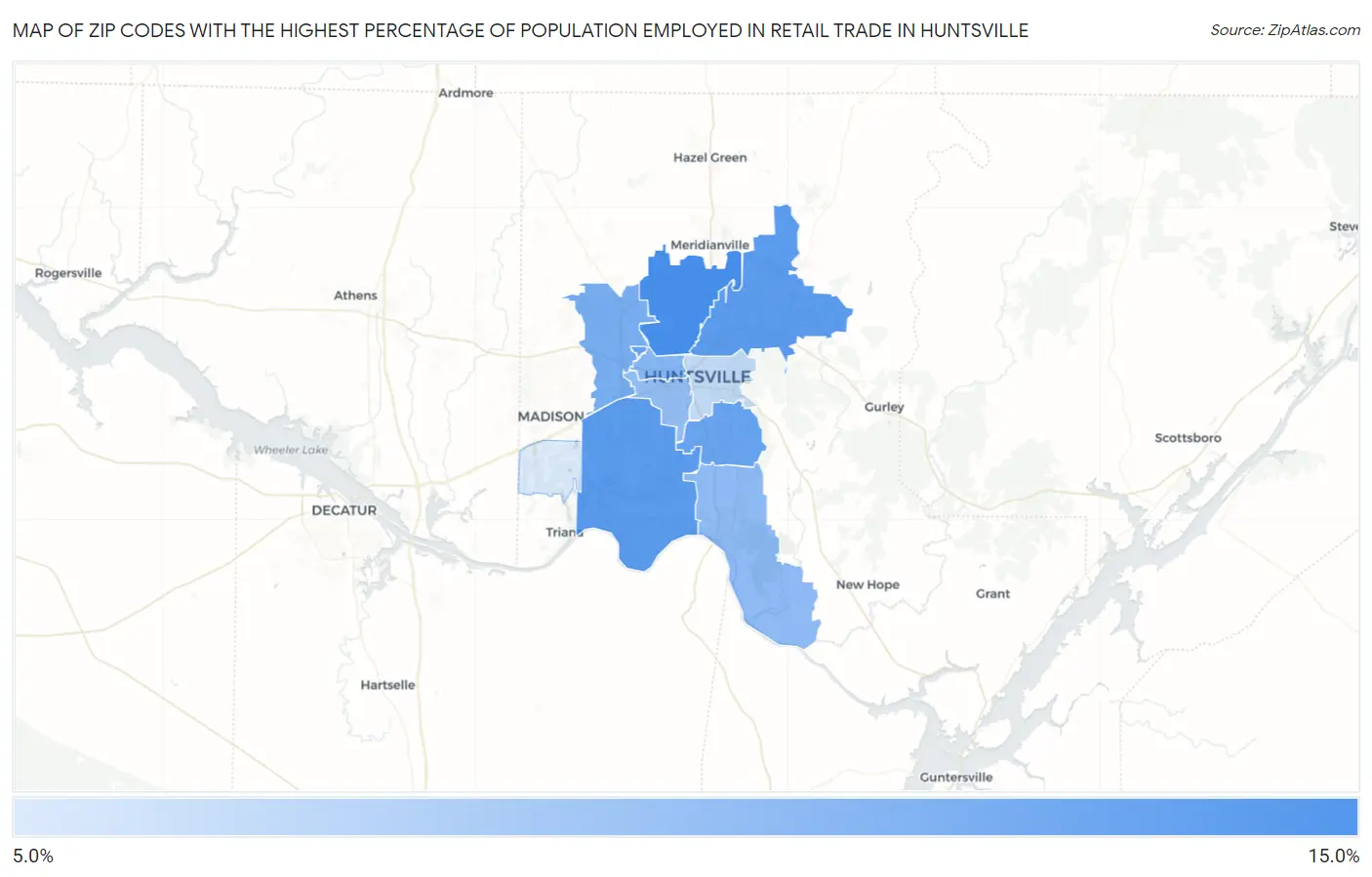Click the Rogersville town label
The width and height of the screenshot is (1372, 877).
tap(68, 273)
